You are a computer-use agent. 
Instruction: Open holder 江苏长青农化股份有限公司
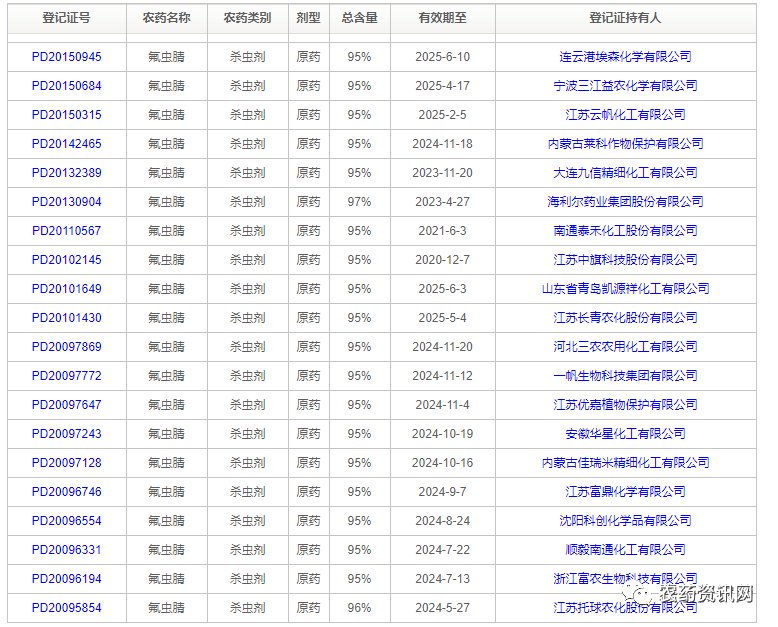tap(625, 318)
